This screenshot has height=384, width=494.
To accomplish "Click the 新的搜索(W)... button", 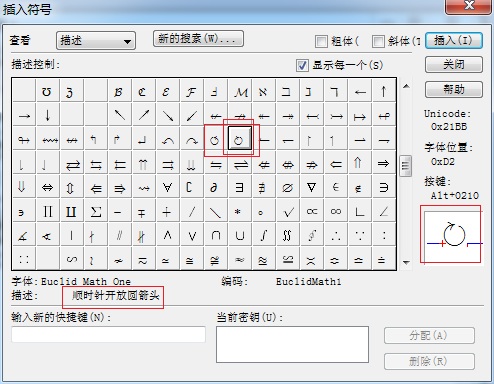I will coord(198,39).
